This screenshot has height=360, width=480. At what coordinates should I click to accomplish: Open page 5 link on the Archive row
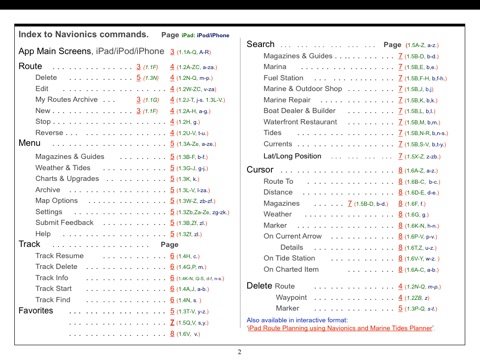172,190
